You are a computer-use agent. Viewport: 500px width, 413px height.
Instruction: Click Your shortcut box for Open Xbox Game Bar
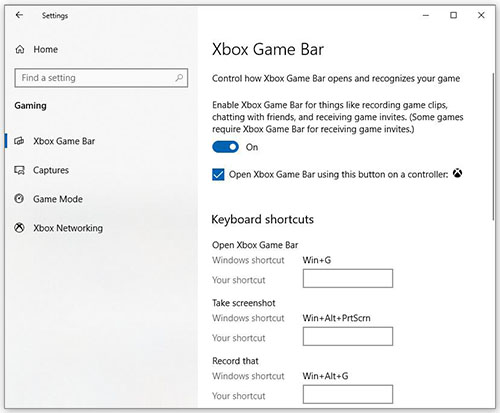pos(348,278)
